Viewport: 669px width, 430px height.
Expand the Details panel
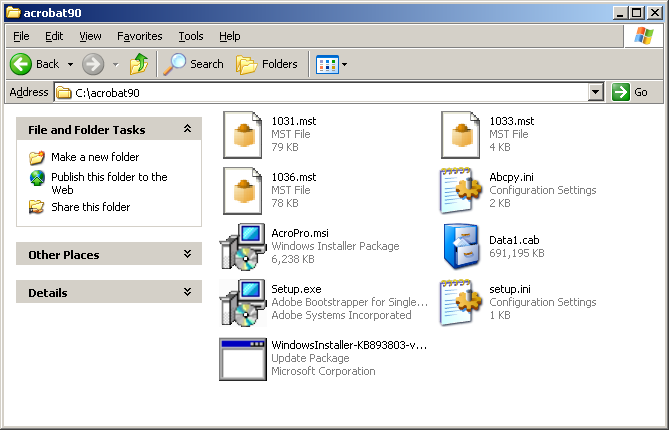pos(187,293)
